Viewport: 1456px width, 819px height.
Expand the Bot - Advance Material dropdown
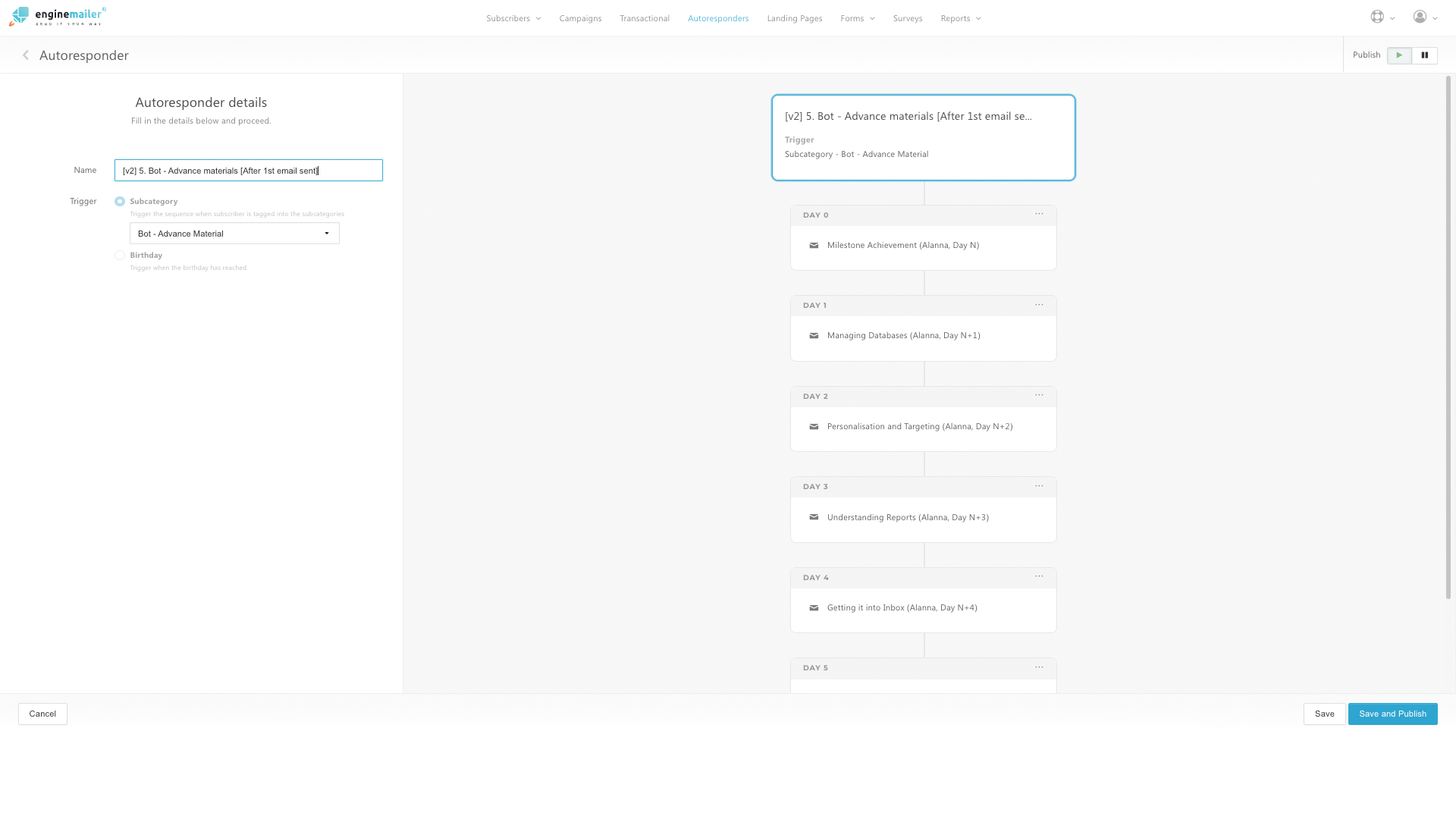tap(234, 234)
